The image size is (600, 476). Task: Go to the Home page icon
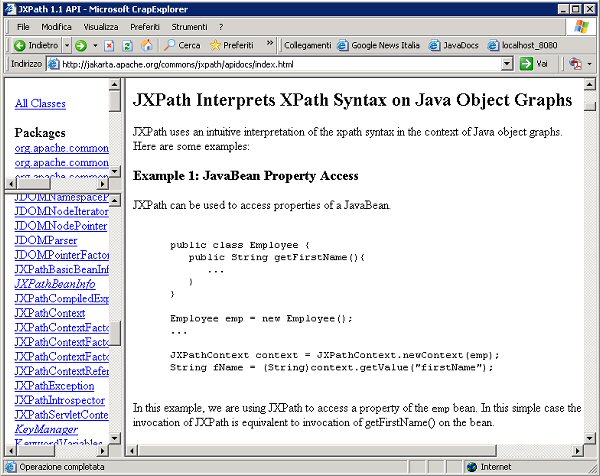pyautogui.click(x=147, y=45)
